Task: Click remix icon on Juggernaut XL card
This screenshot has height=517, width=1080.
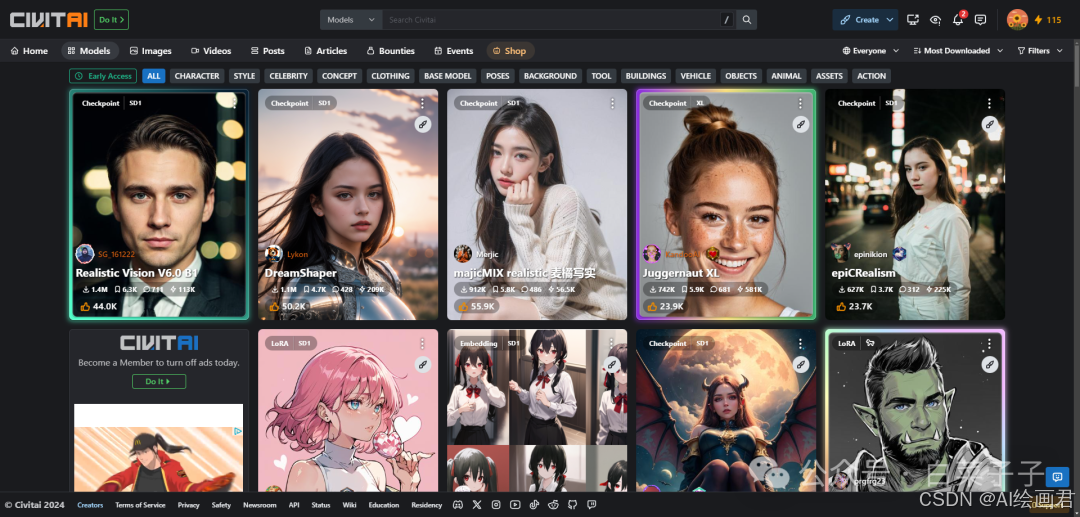Action: point(800,125)
